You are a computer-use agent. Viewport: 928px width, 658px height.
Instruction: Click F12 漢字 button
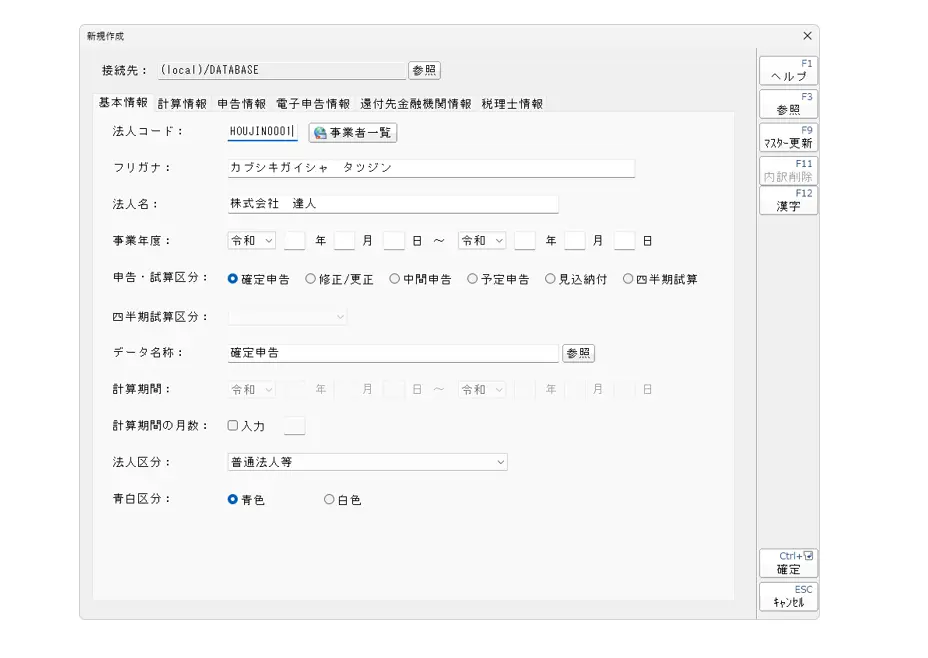pyautogui.click(x=788, y=201)
